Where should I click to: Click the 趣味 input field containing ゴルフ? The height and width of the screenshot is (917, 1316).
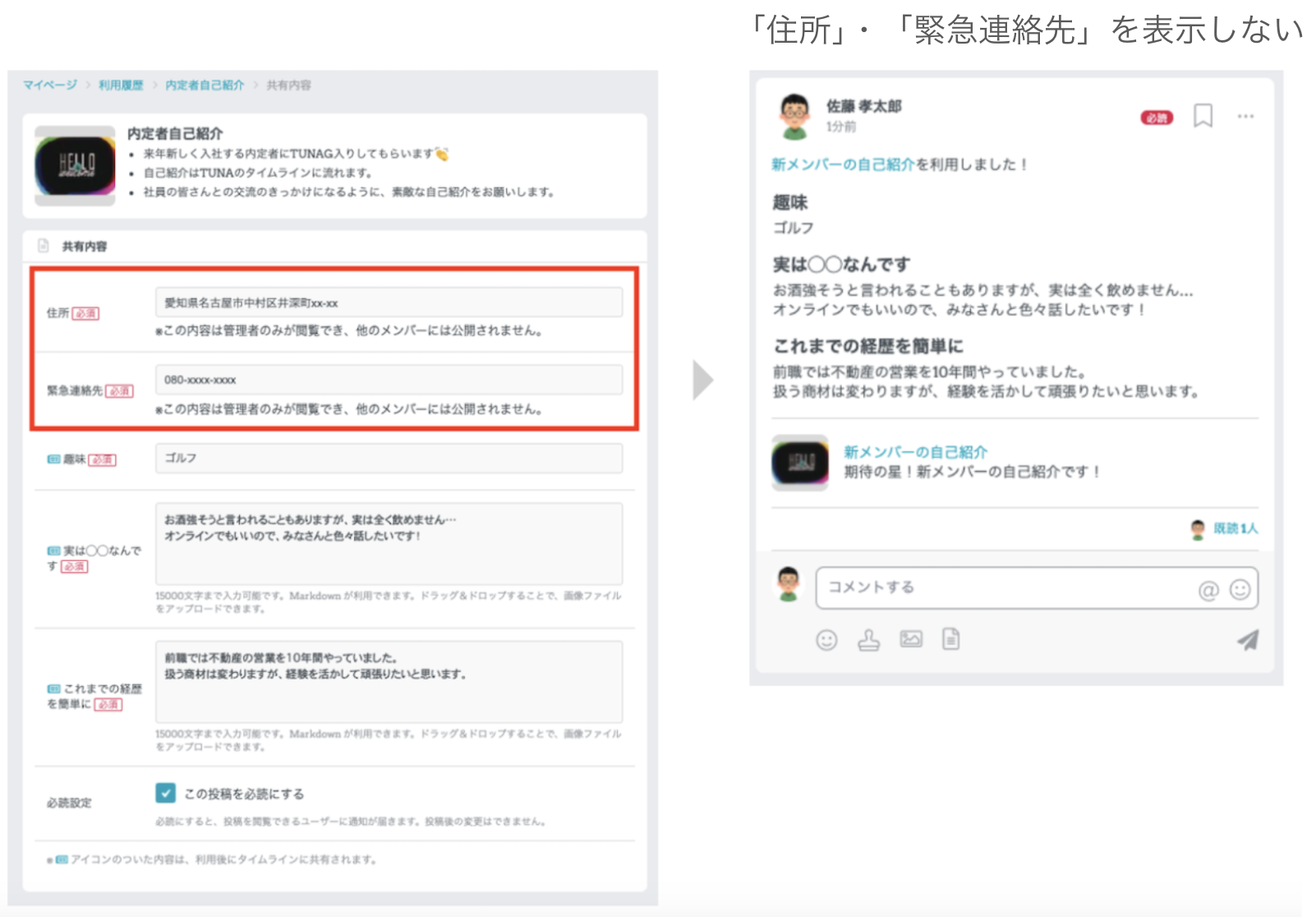pyautogui.click(x=389, y=458)
